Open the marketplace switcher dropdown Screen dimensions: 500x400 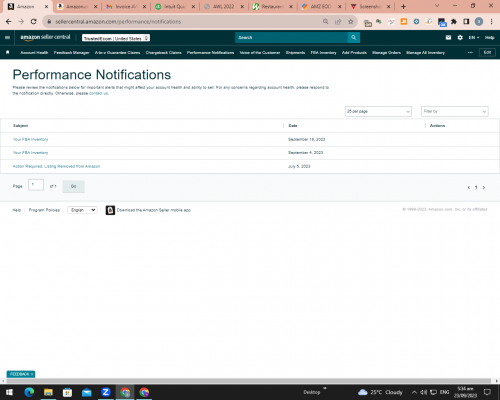[116, 38]
